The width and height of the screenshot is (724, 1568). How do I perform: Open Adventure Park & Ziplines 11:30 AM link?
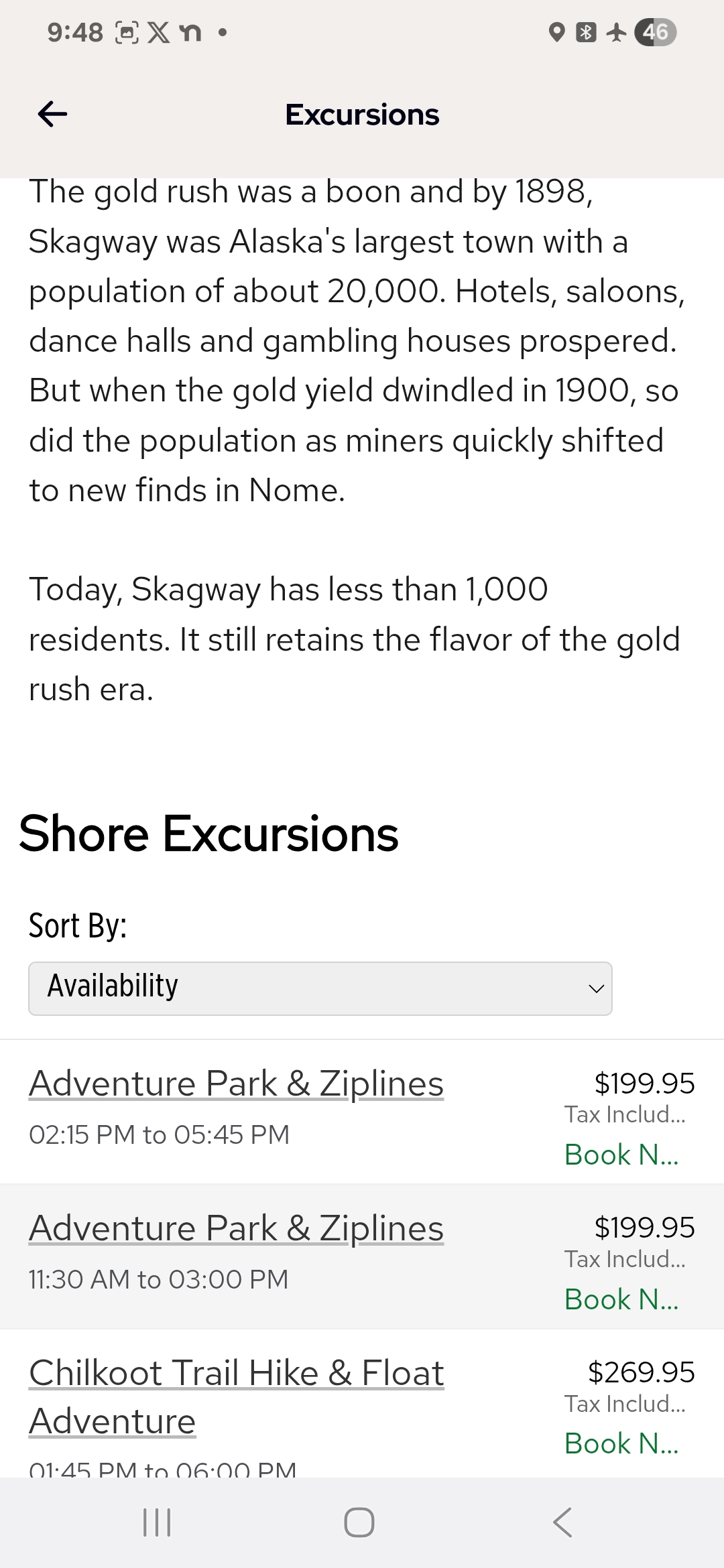(x=236, y=1228)
